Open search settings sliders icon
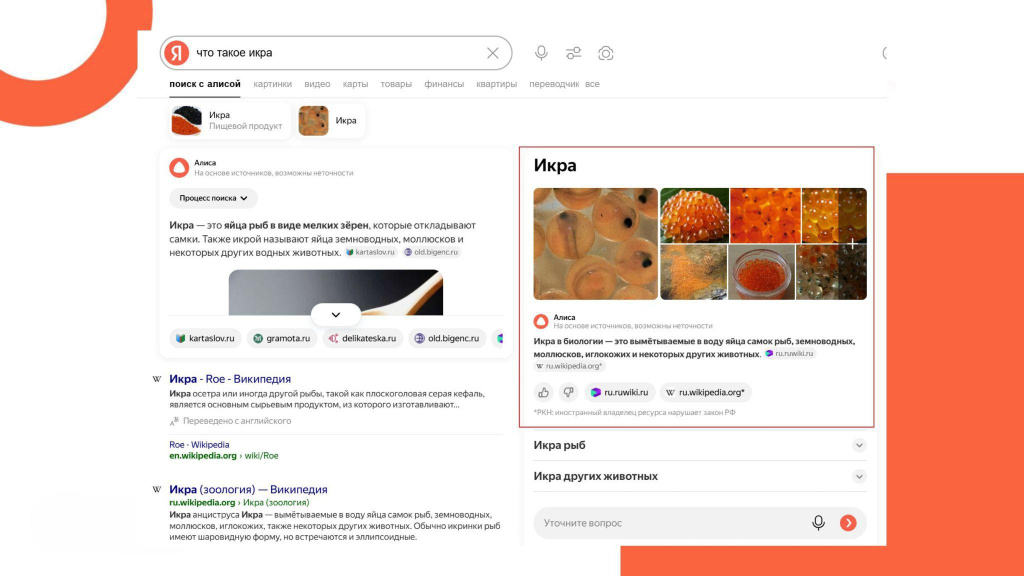Screen dimensions: 1024x576 coord(573,53)
